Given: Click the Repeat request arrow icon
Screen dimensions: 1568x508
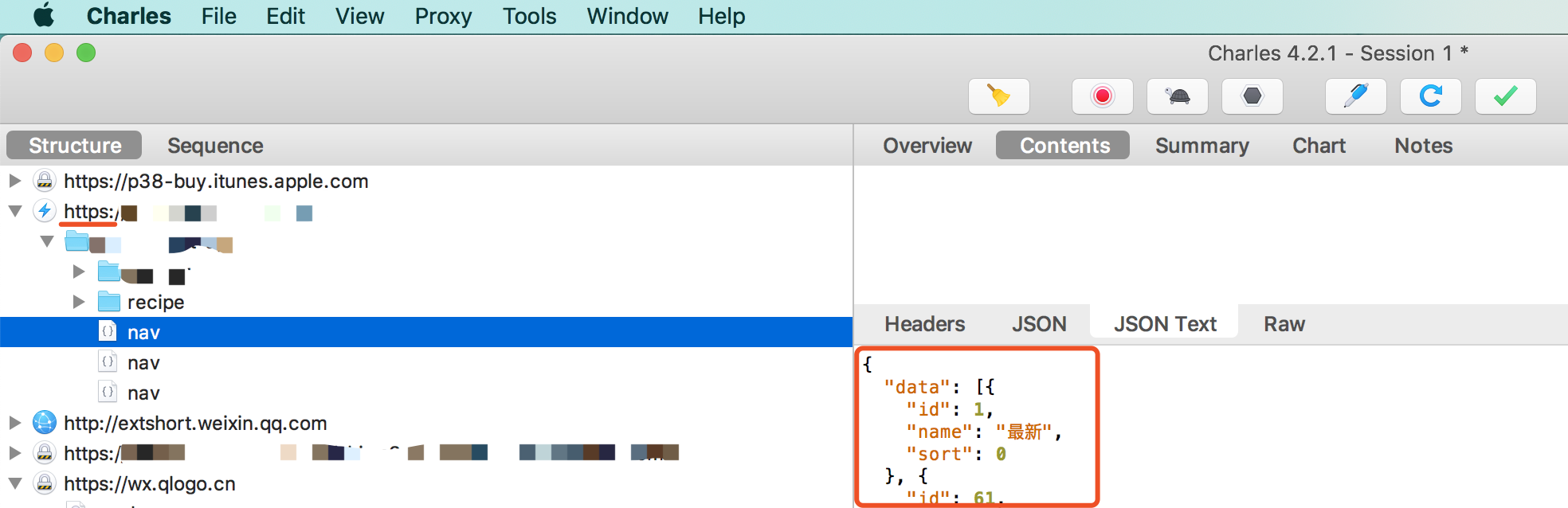Looking at the screenshot, I should [x=1430, y=96].
